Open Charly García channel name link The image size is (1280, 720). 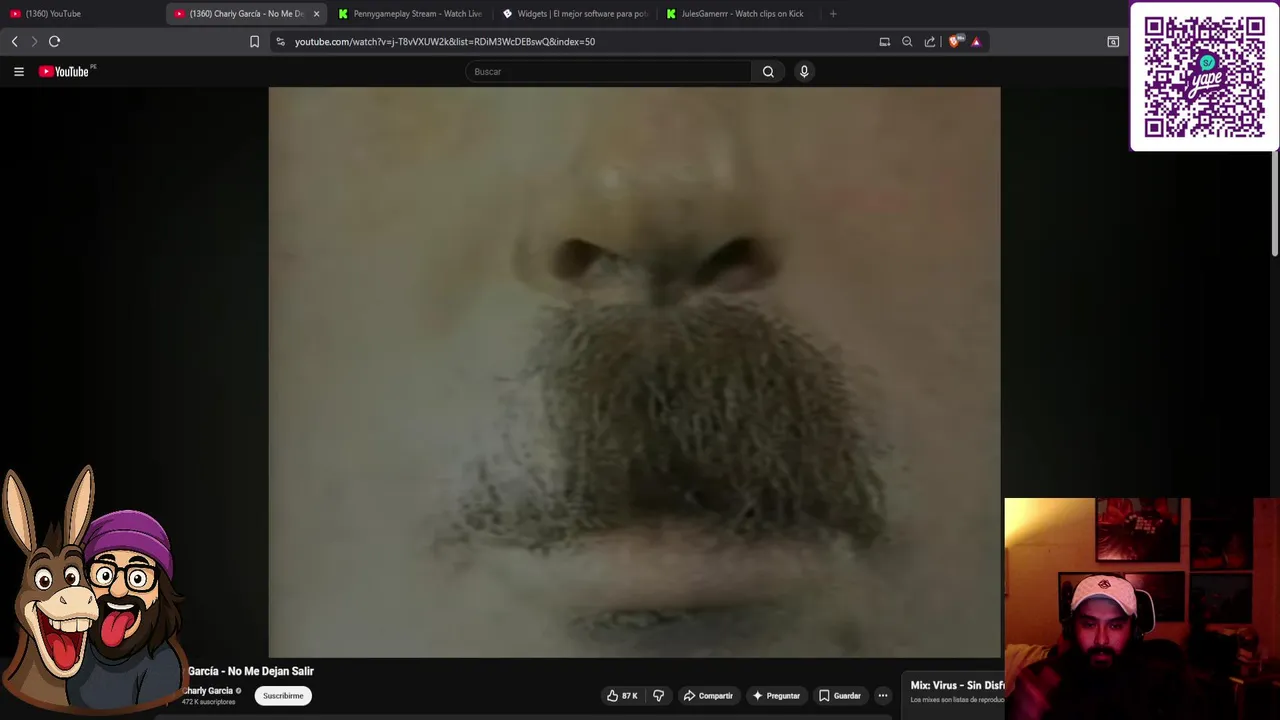pyautogui.click(x=209, y=691)
